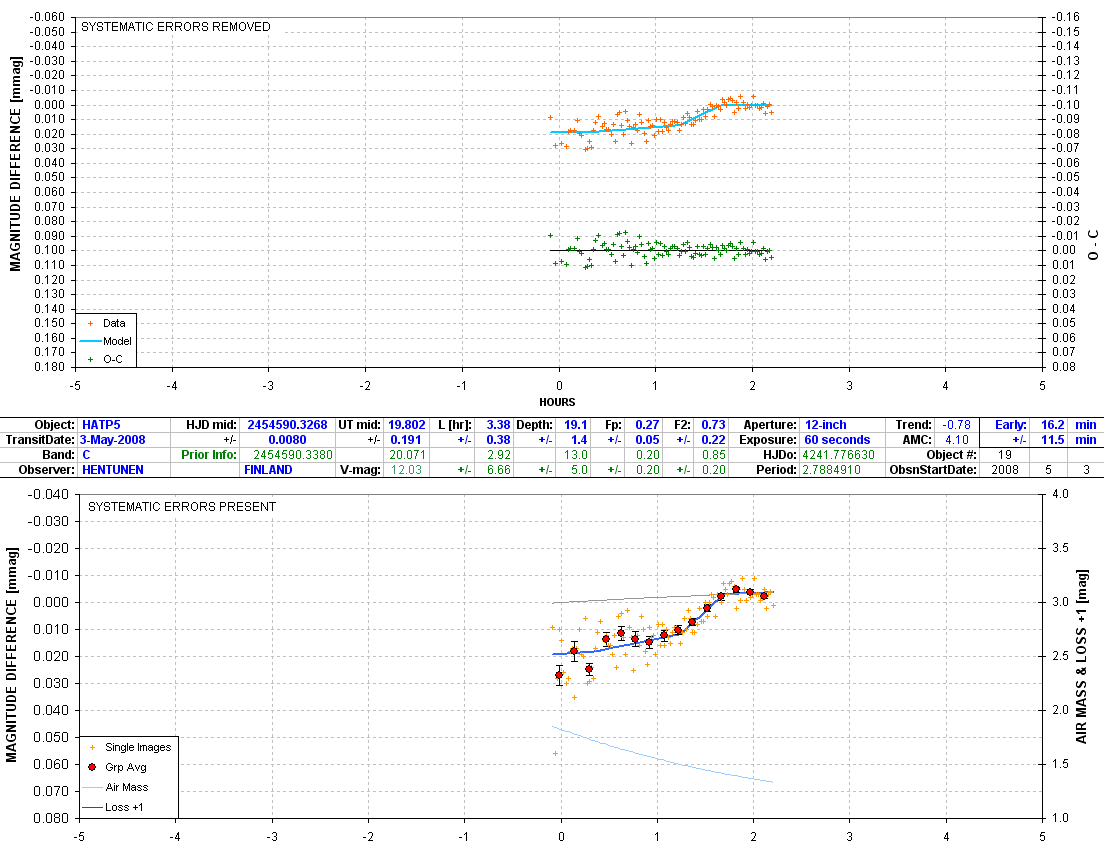
Task: Select the prior UT value "20.071"
Action: click(x=407, y=455)
